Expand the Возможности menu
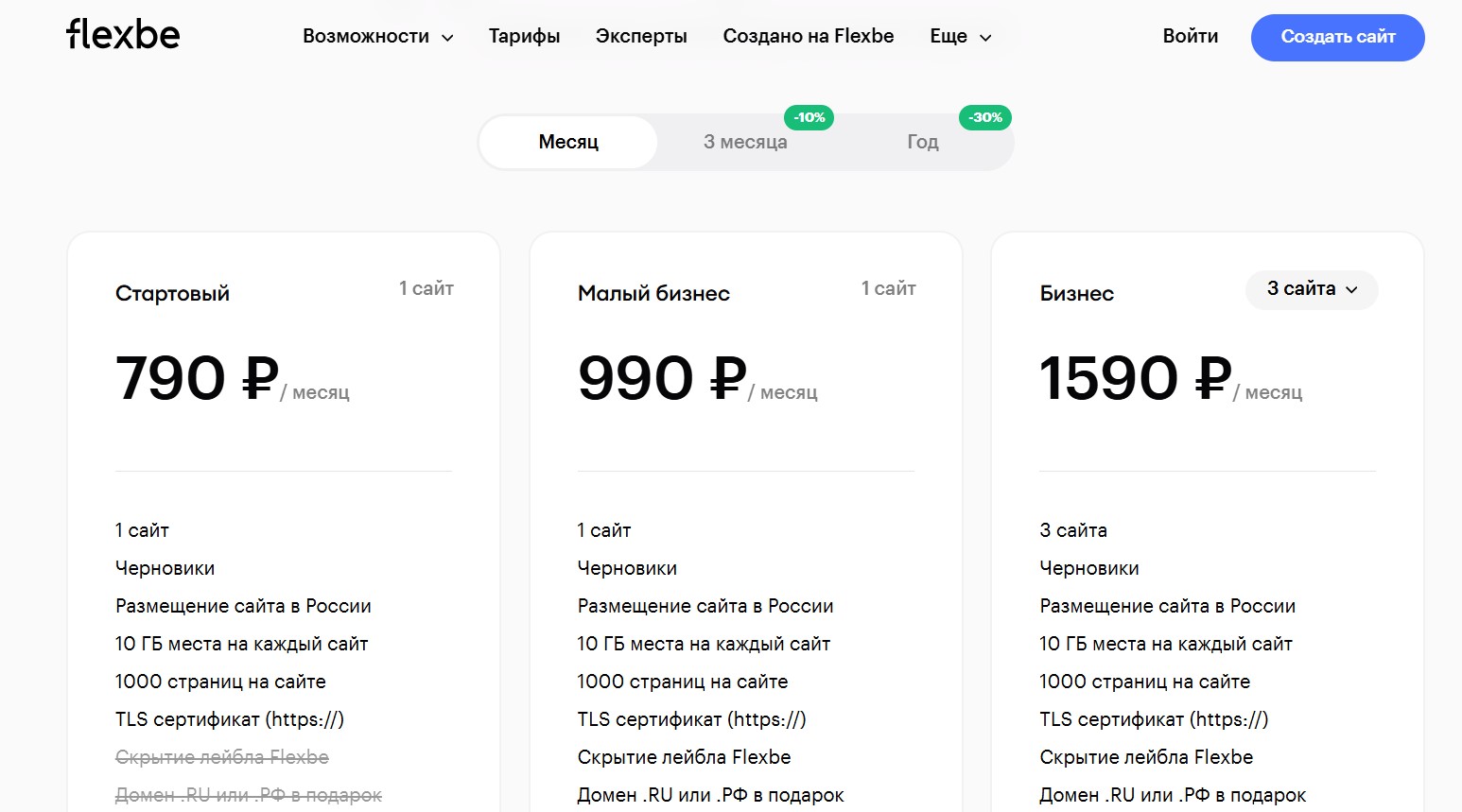 point(376,37)
